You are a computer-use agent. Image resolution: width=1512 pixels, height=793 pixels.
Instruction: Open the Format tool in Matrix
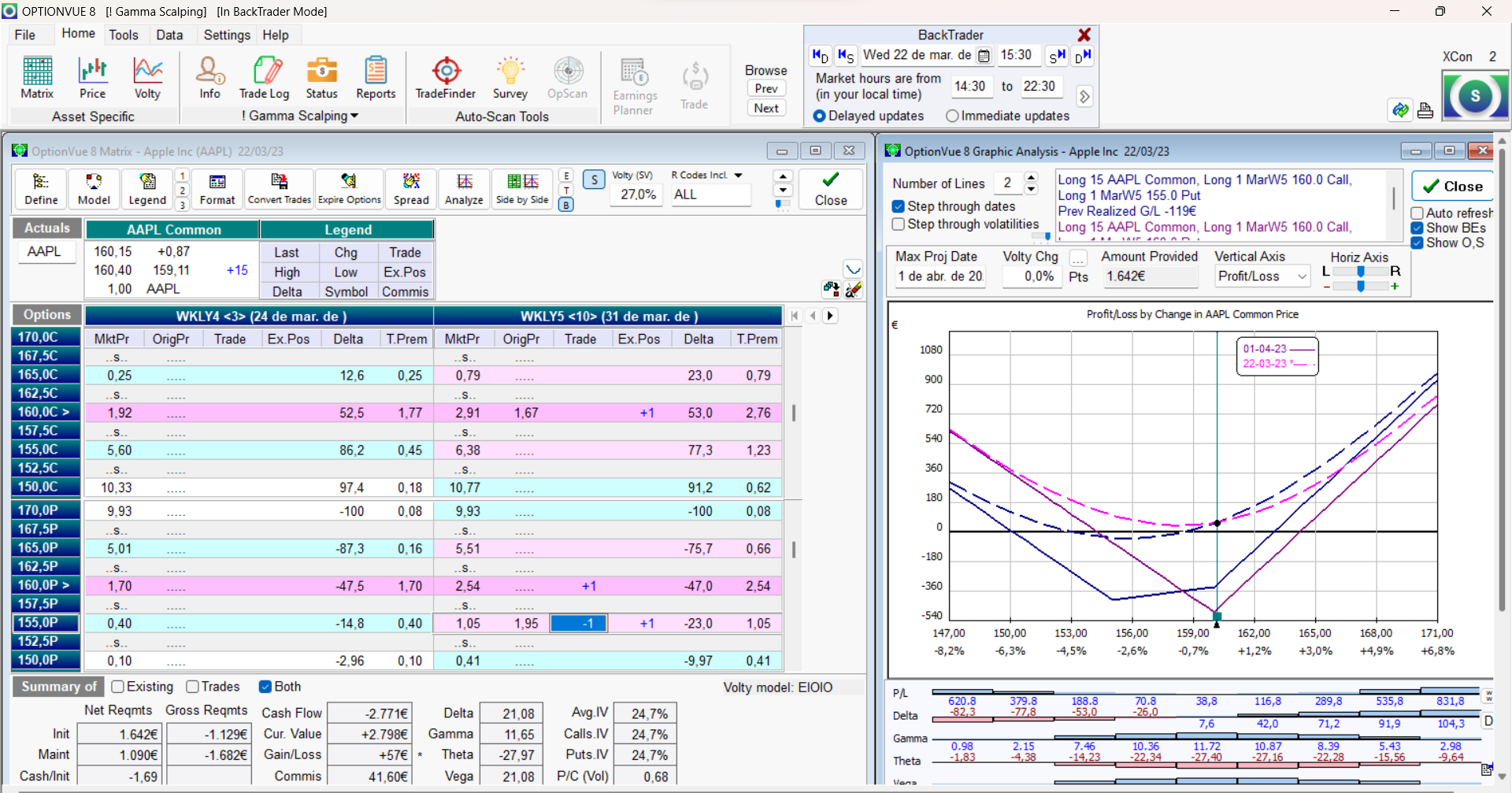[x=217, y=190]
